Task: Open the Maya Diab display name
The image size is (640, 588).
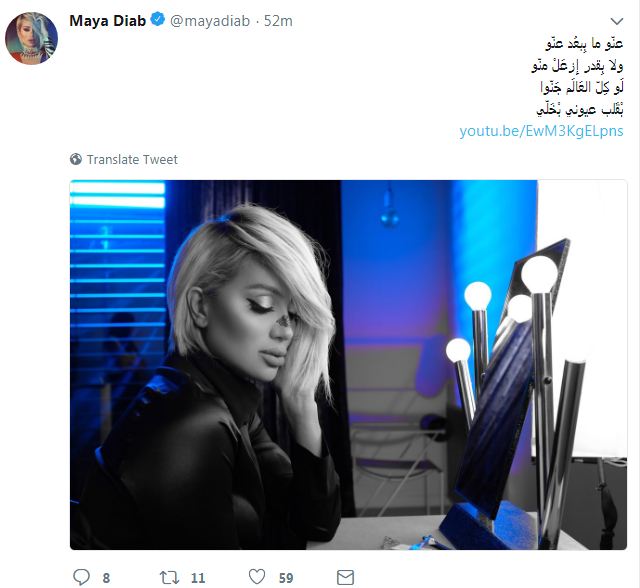Action: (108, 20)
